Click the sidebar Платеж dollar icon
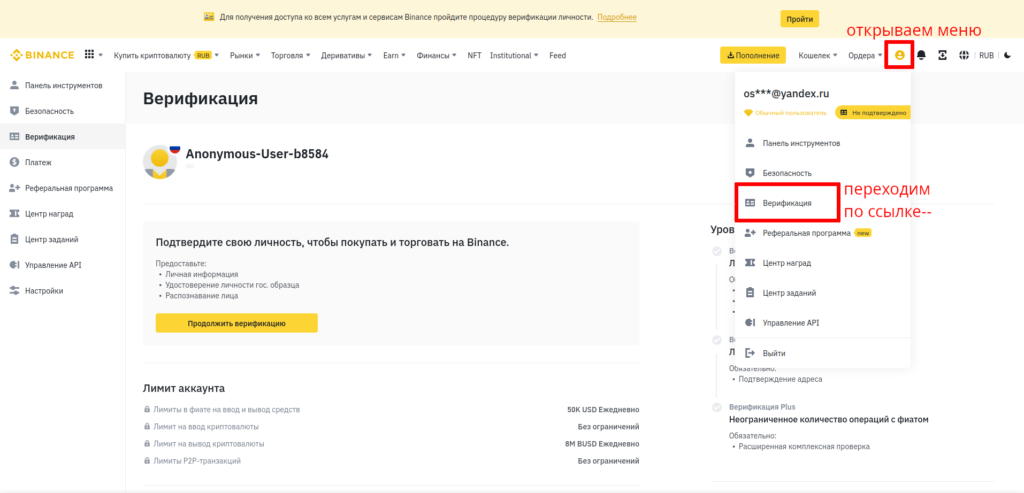This screenshot has height=493, width=1024. [x=14, y=162]
